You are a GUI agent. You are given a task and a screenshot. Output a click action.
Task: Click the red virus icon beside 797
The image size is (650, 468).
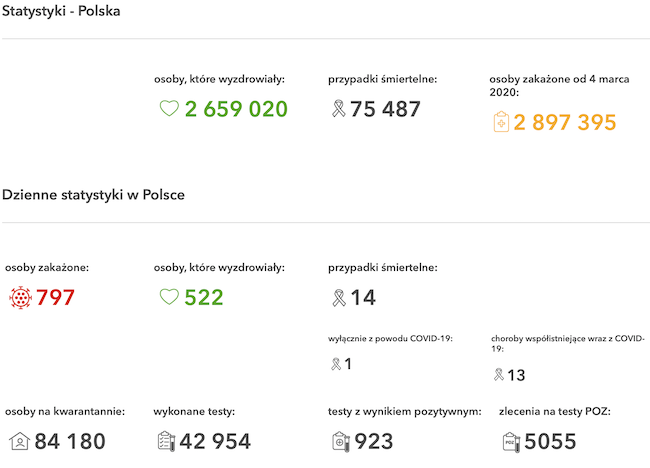[x=20, y=297]
